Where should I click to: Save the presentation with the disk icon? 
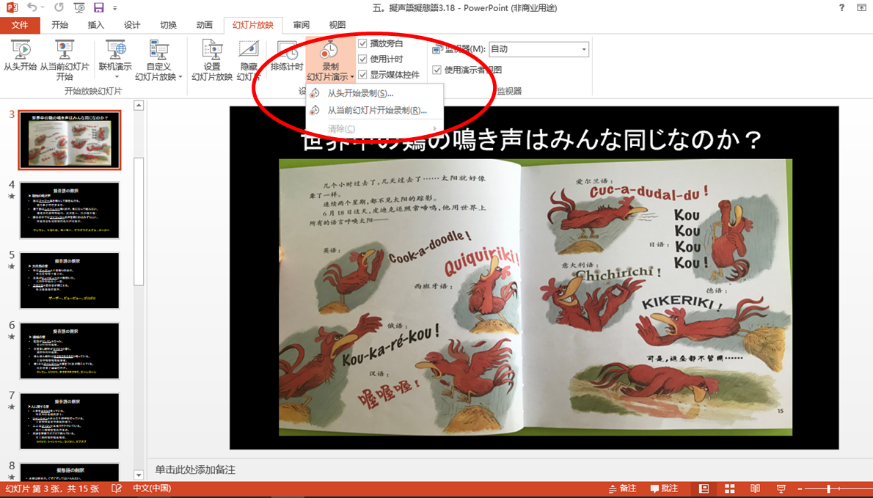(99, 8)
